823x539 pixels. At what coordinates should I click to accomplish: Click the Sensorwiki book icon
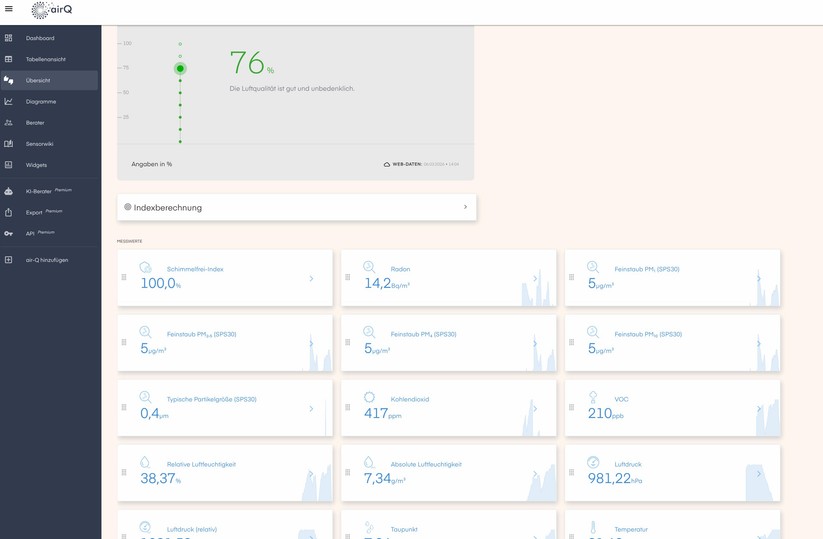tap(9, 143)
